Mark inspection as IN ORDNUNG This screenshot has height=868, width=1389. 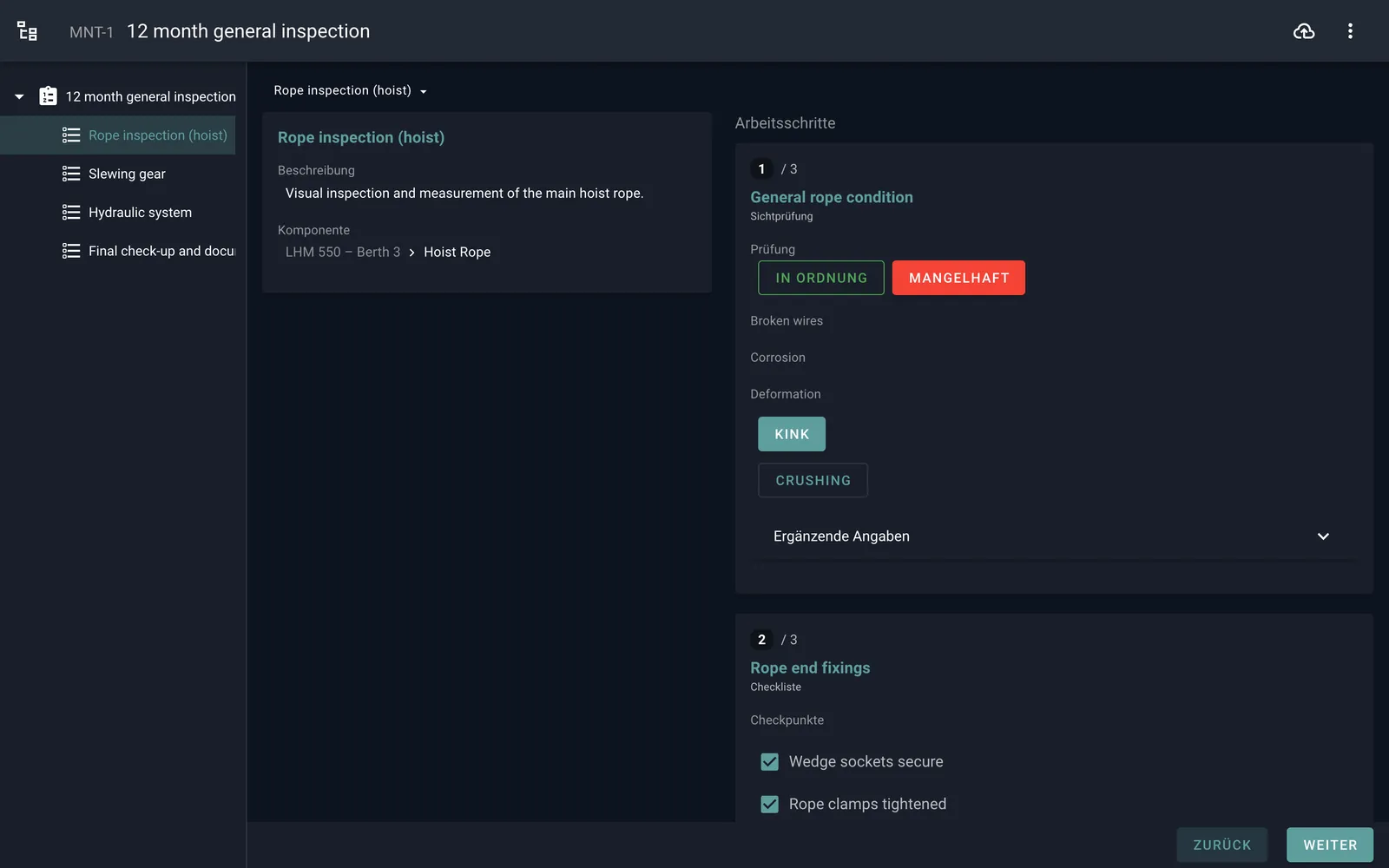point(821,278)
